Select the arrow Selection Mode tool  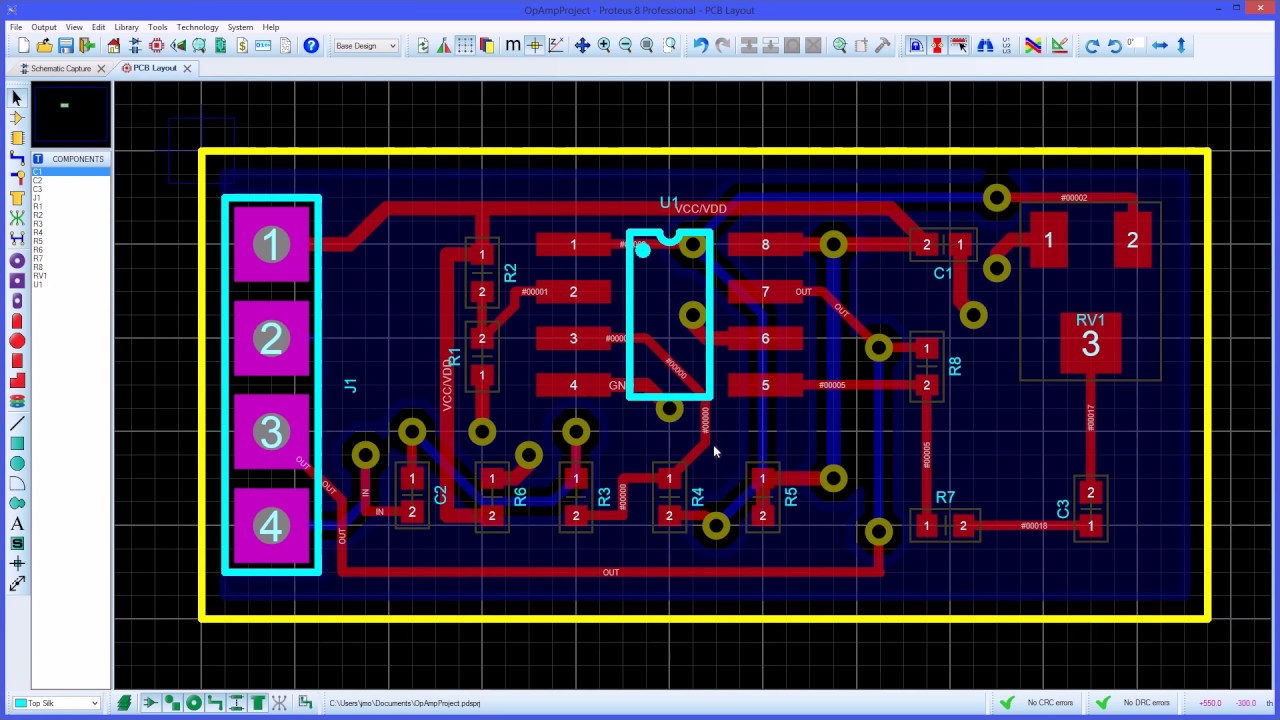[15, 97]
